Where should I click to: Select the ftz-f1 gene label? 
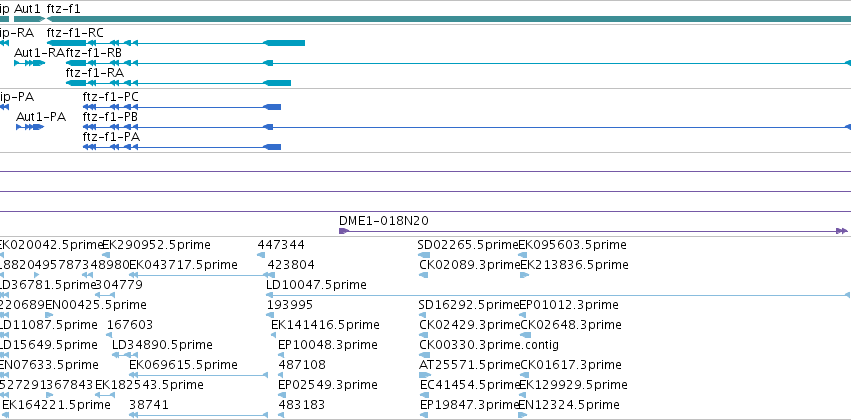tap(63, 9)
